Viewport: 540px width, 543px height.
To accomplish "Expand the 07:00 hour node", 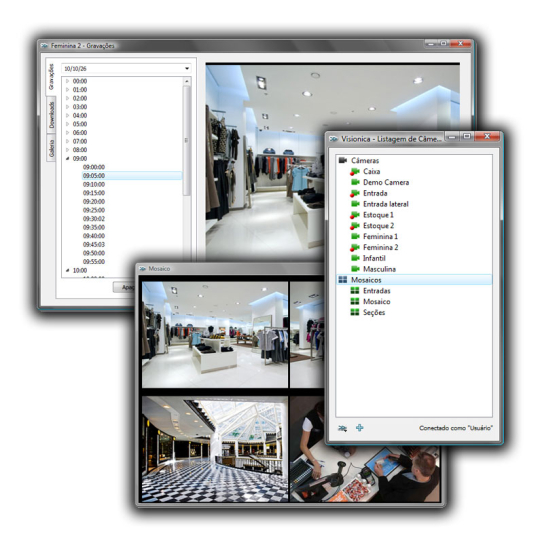I will pyautogui.click(x=68, y=141).
